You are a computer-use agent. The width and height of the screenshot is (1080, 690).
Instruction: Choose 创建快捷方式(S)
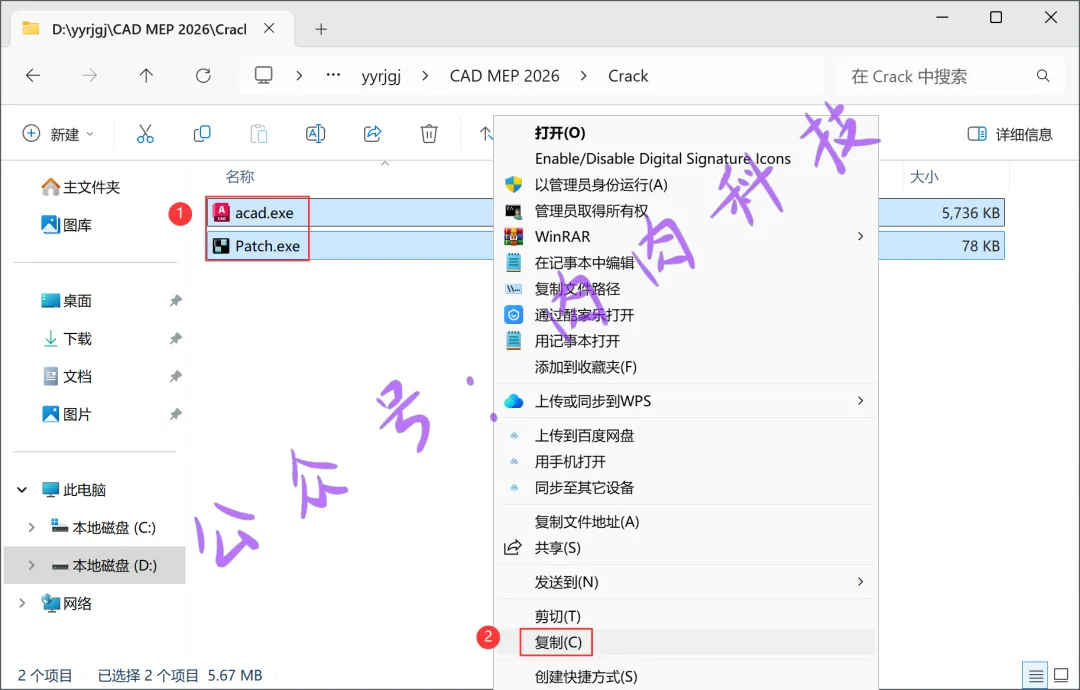586,677
